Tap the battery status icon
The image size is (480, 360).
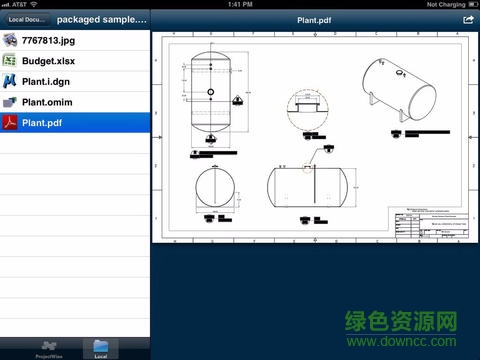pyautogui.click(x=473, y=4)
